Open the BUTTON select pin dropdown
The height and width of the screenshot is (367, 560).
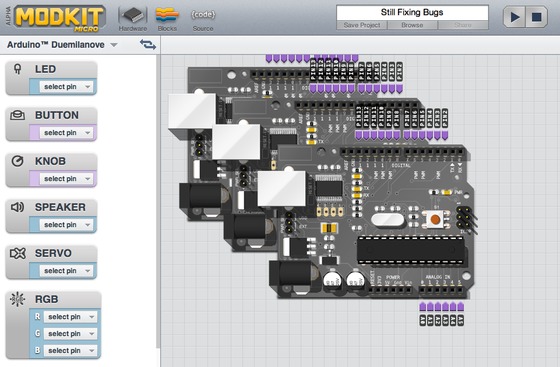tap(66, 133)
